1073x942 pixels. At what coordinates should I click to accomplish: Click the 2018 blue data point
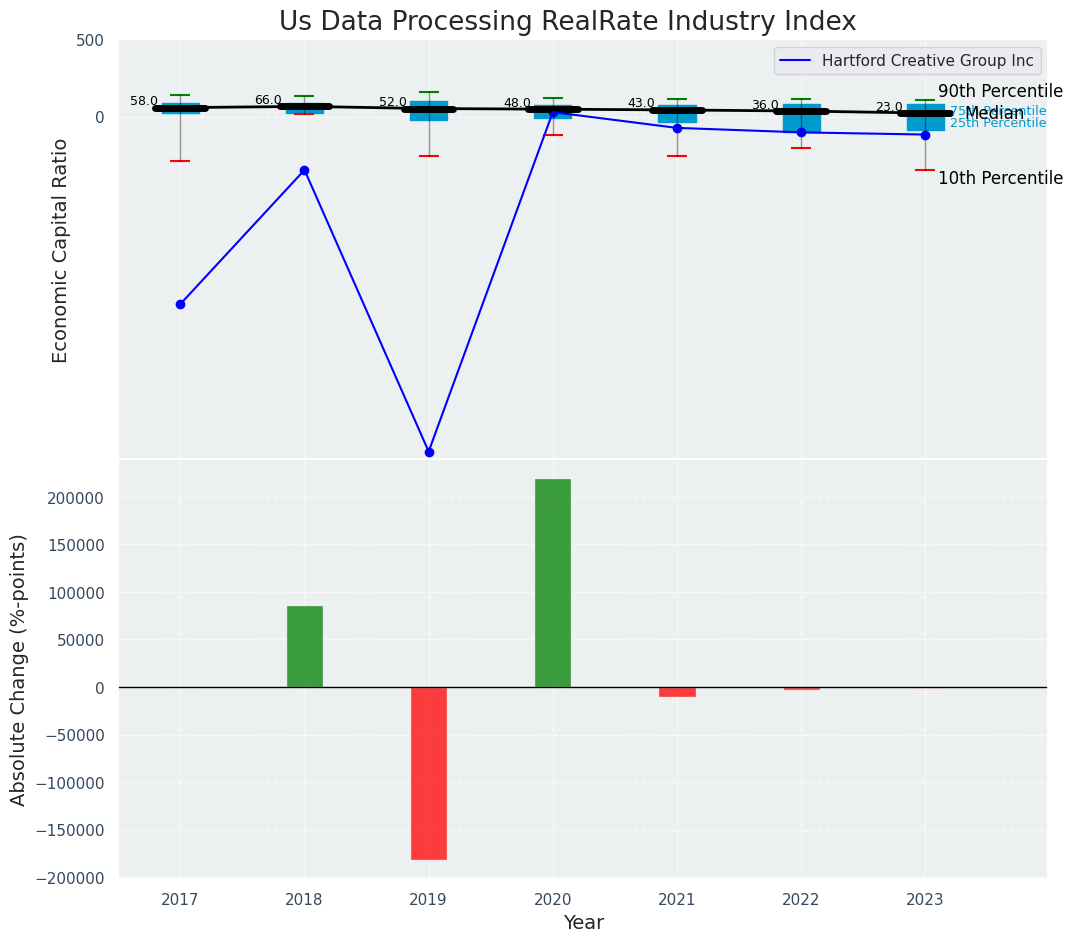(304, 171)
